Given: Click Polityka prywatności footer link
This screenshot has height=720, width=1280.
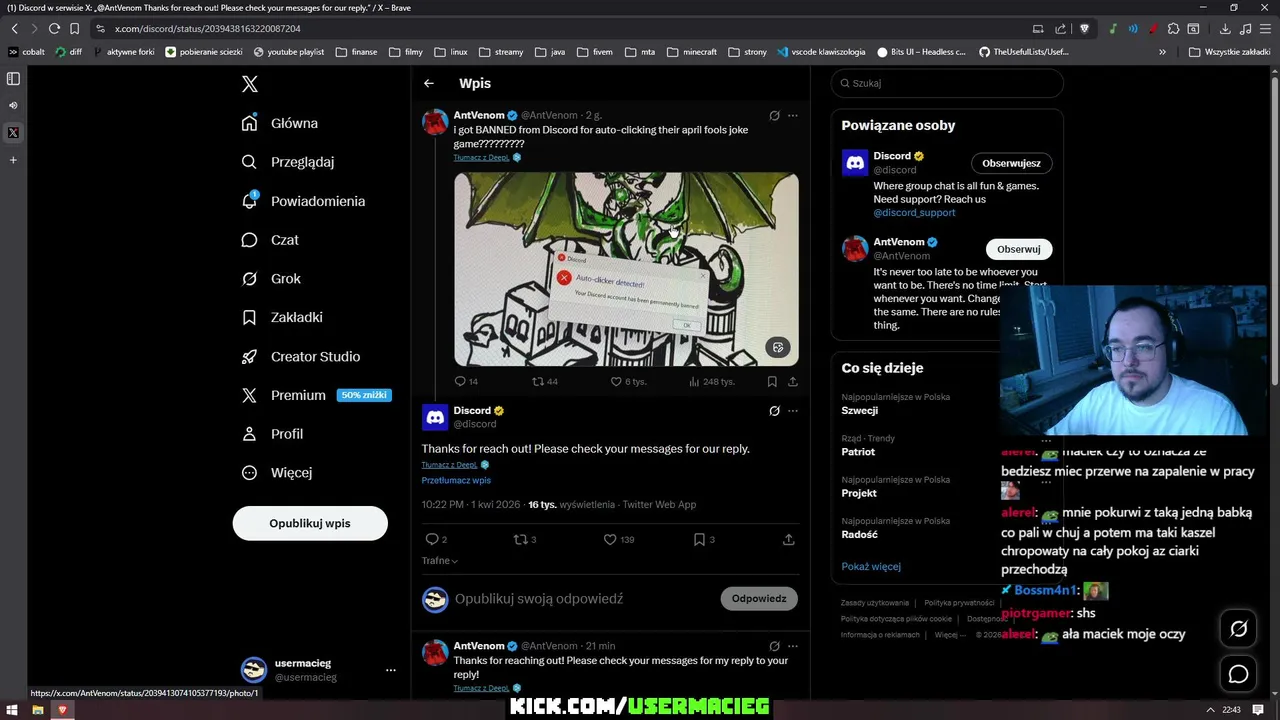Looking at the screenshot, I should (959, 603).
